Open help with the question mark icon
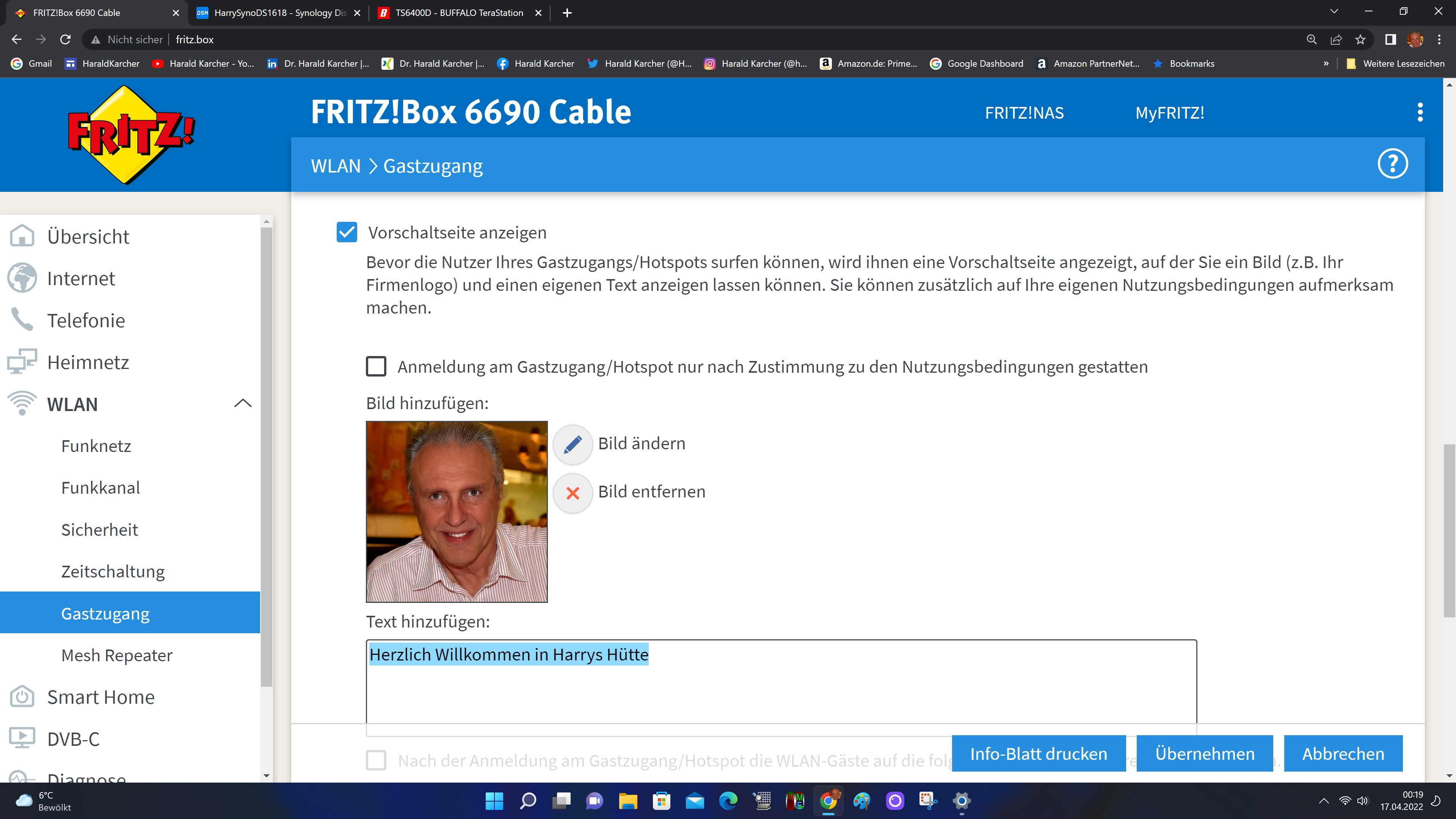The height and width of the screenshot is (819, 1456). pyautogui.click(x=1393, y=163)
